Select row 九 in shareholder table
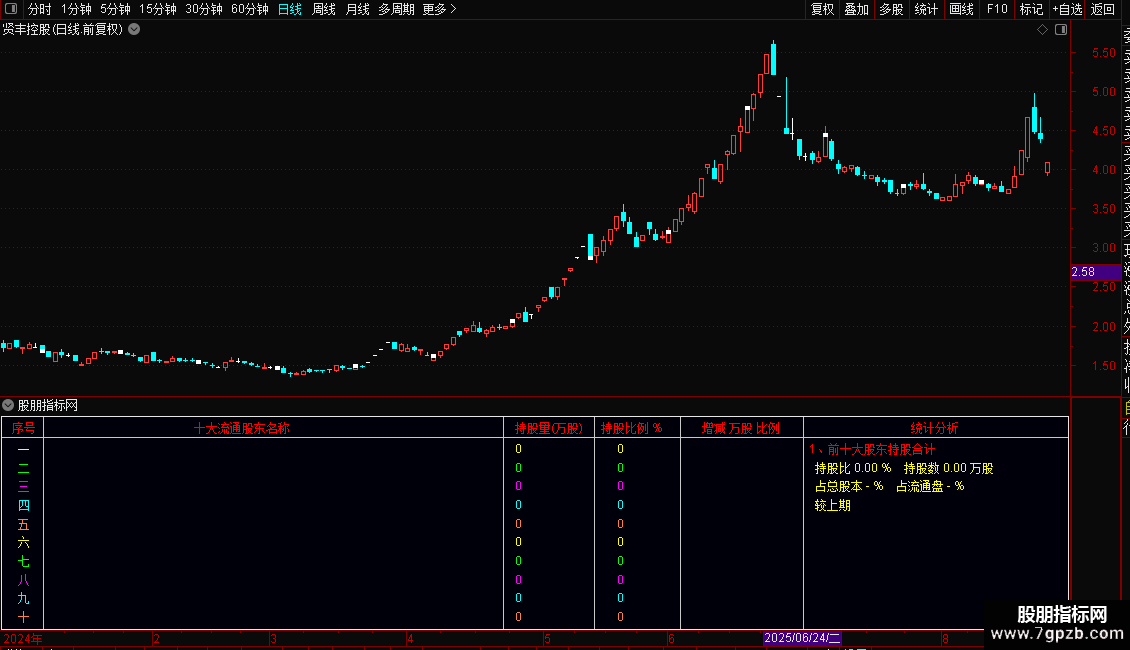This screenshot has height=650, width=1130. click(x=23, y=598)
